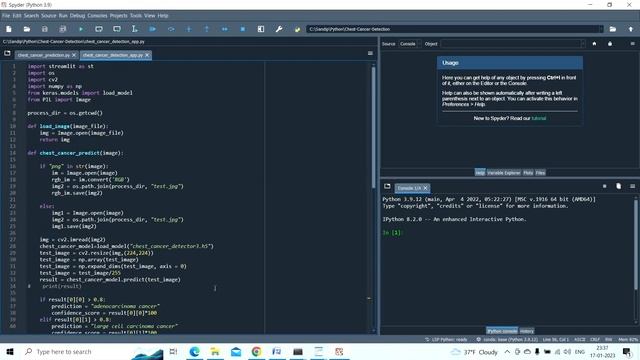
Task: Open the Consoles menu
Action: point(97,16)
